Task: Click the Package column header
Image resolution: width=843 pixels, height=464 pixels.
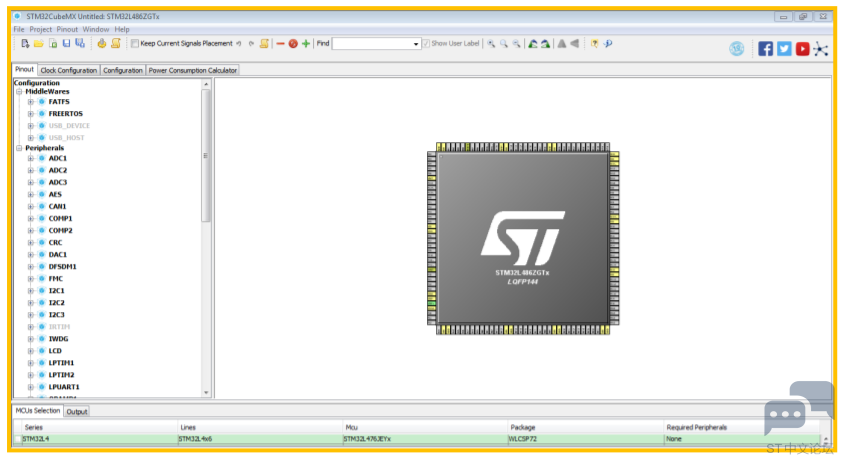Action: (x=585, y=427)
